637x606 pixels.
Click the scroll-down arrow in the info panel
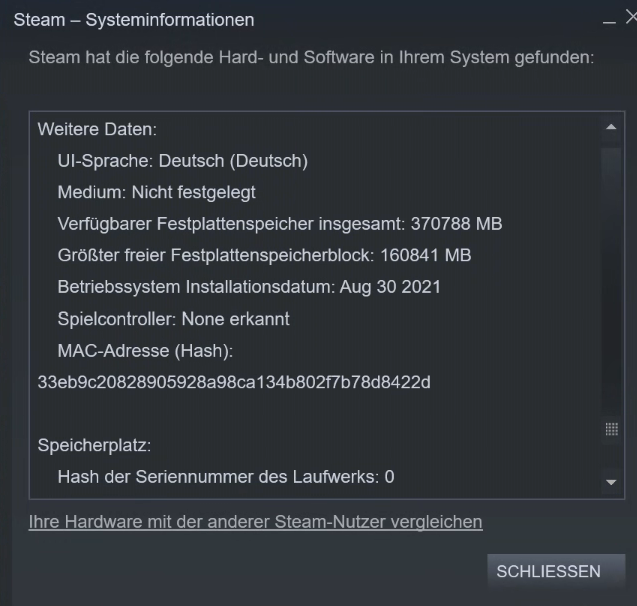[x=611, y=482]
